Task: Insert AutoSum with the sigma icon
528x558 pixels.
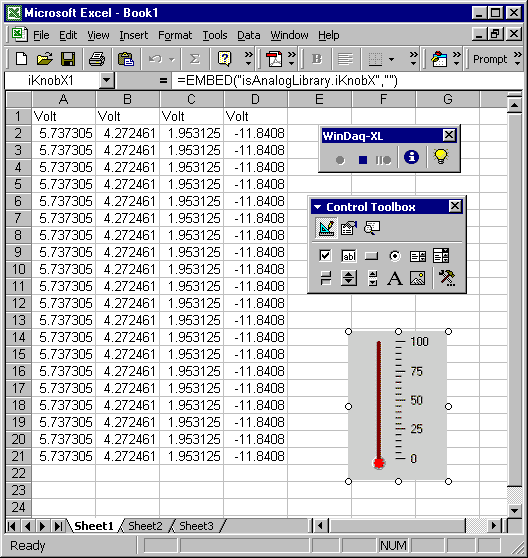Action: tap(195, 59)
